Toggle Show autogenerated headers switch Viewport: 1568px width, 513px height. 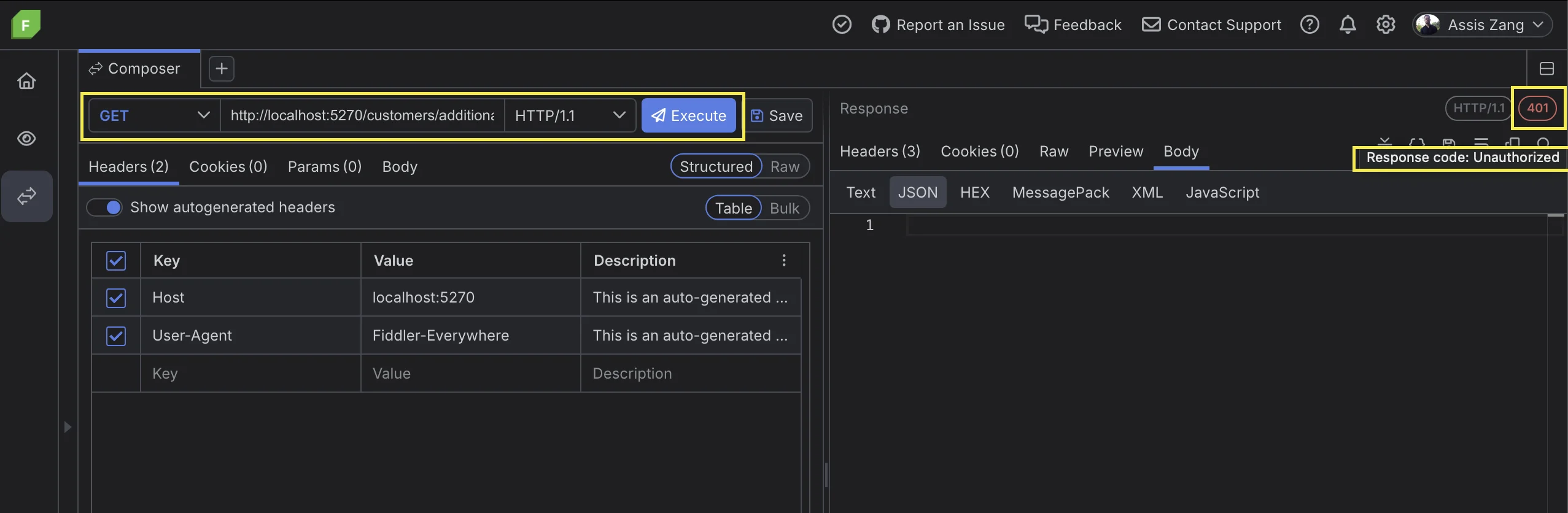coord(104,207)
